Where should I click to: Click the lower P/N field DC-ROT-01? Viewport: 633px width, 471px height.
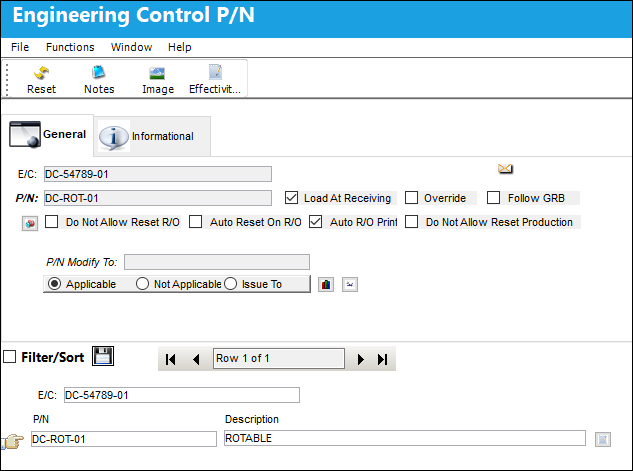(124, 439)
